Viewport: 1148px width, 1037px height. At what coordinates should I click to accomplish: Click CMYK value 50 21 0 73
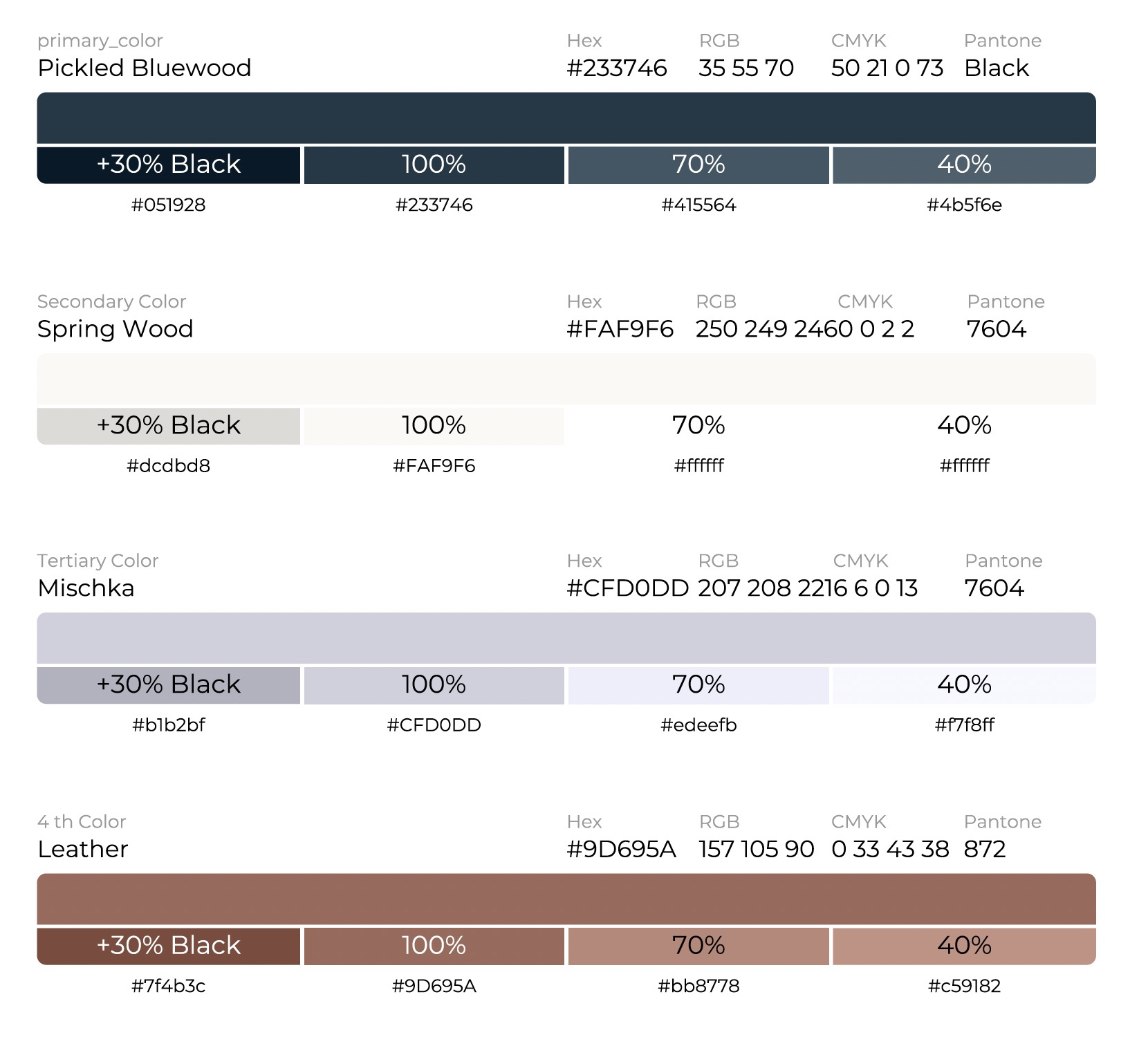pyautogui.click(x=887, y=68)
